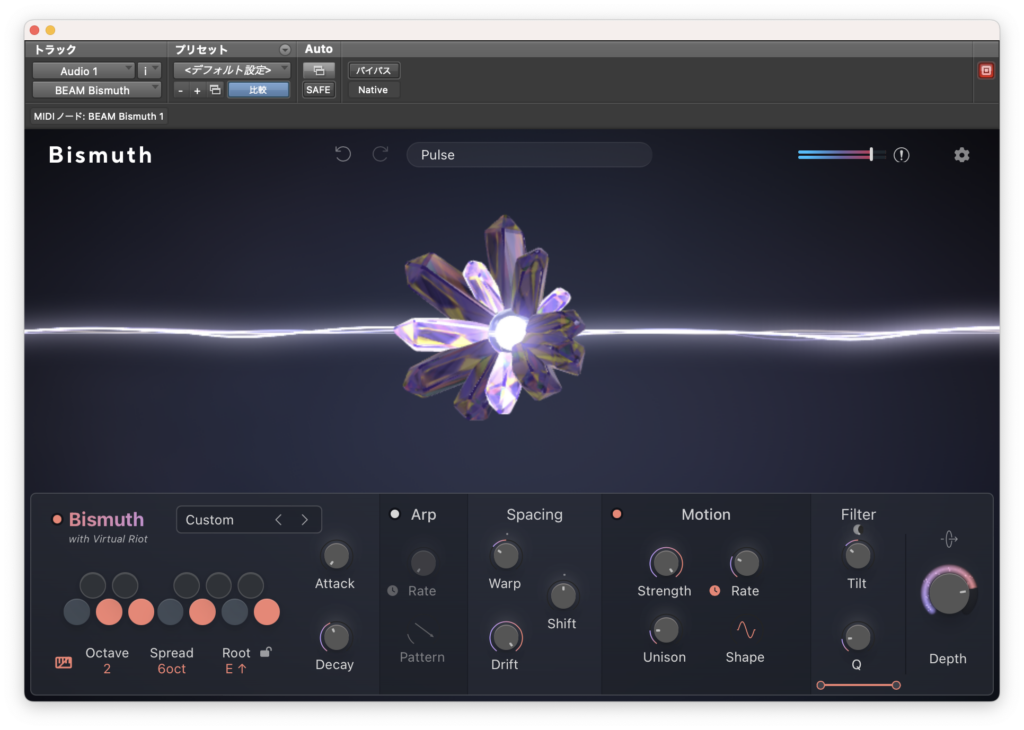
Task: Click the Motion Rate clock sync icon
Action: click(x=715, y=590)
